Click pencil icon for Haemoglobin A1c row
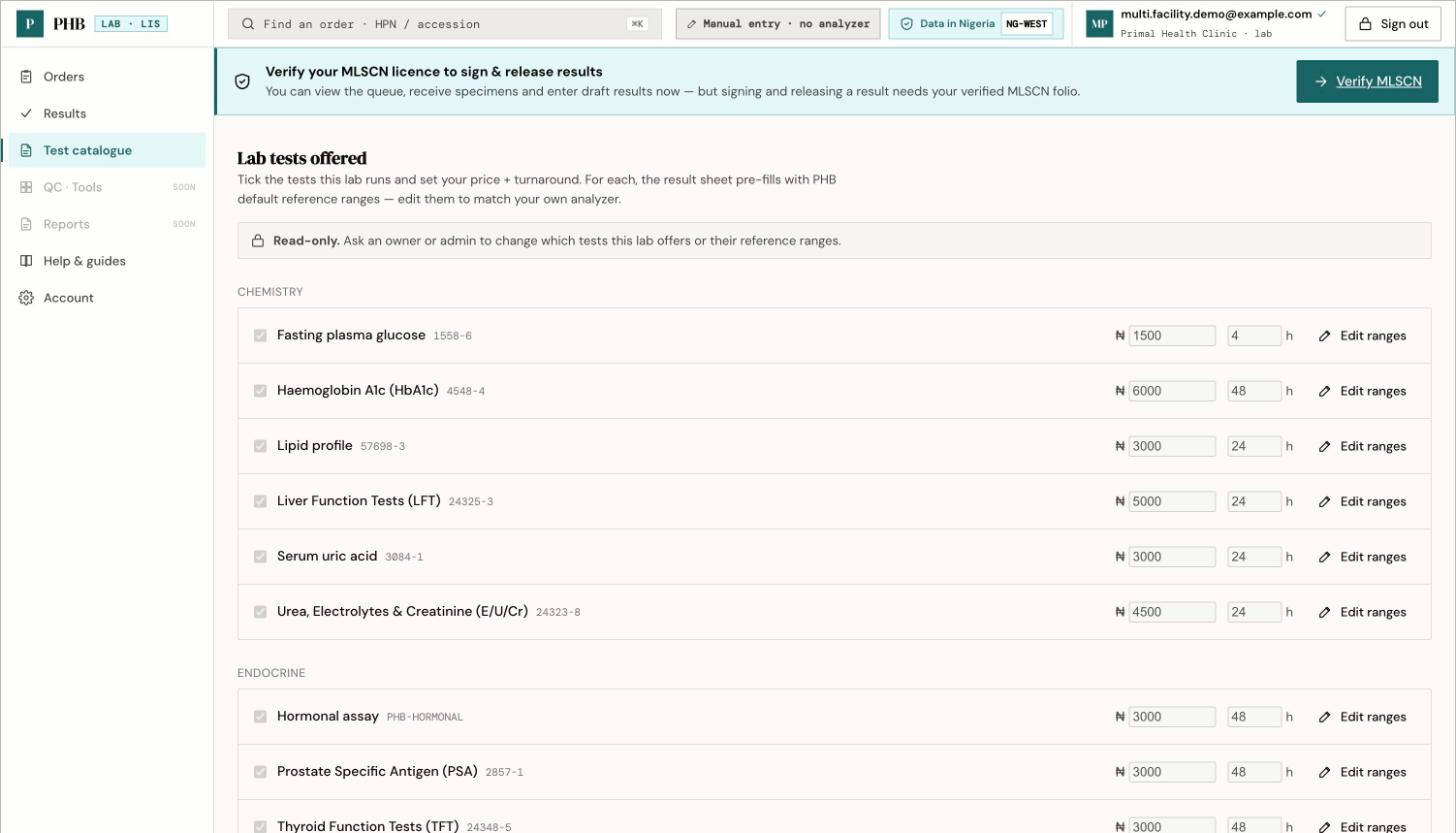 [1324, 391]
